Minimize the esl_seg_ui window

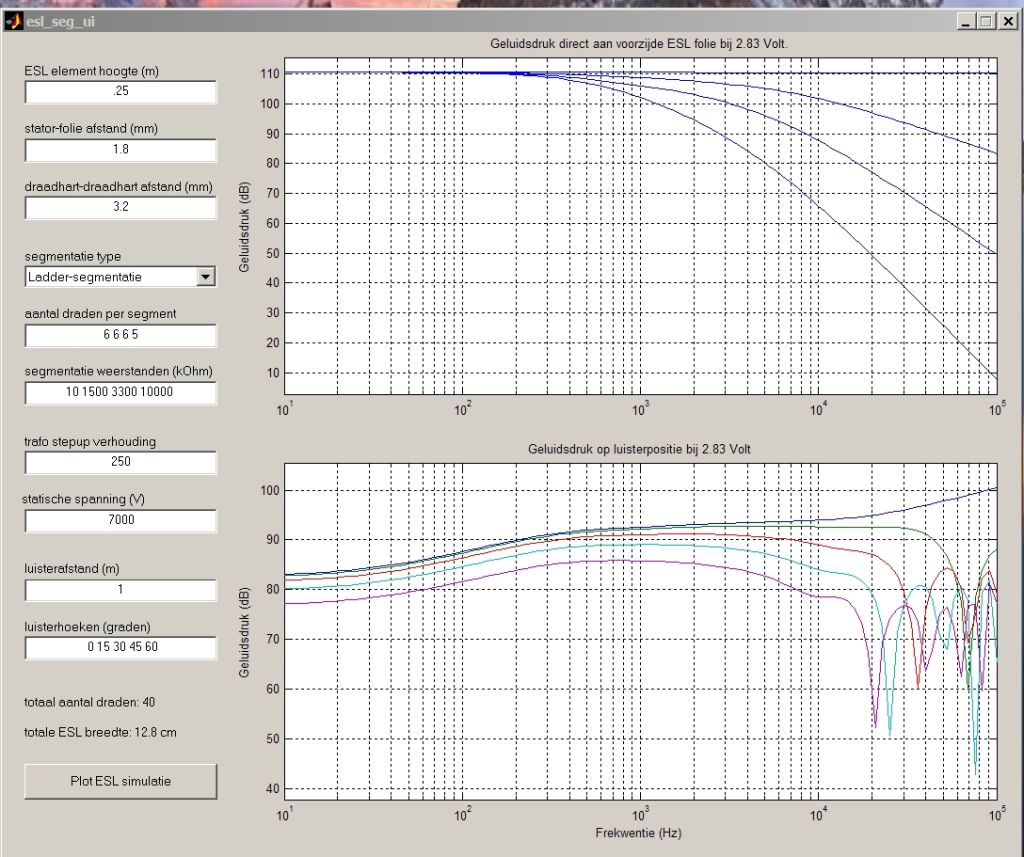coord(967,22)
